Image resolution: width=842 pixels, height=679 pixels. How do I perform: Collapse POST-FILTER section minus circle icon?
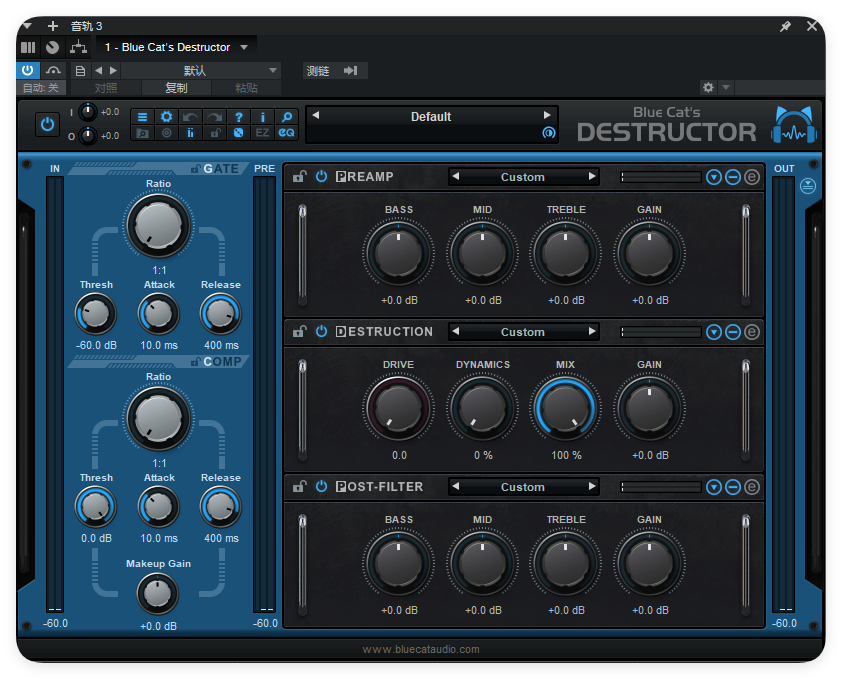pos(733,487)
